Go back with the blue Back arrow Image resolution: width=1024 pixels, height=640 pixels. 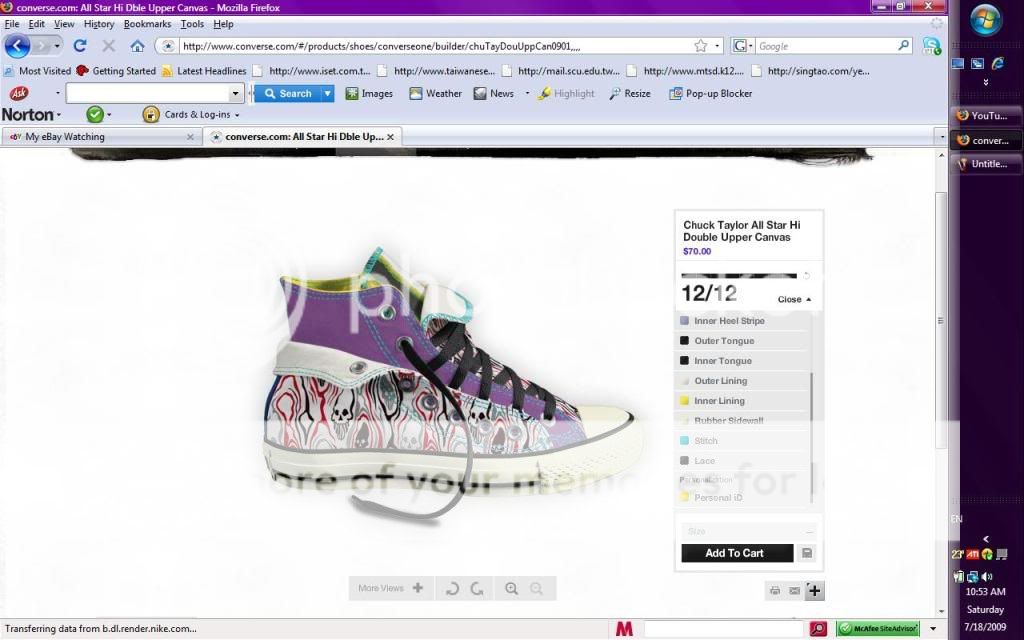click(x=17, y=46)
